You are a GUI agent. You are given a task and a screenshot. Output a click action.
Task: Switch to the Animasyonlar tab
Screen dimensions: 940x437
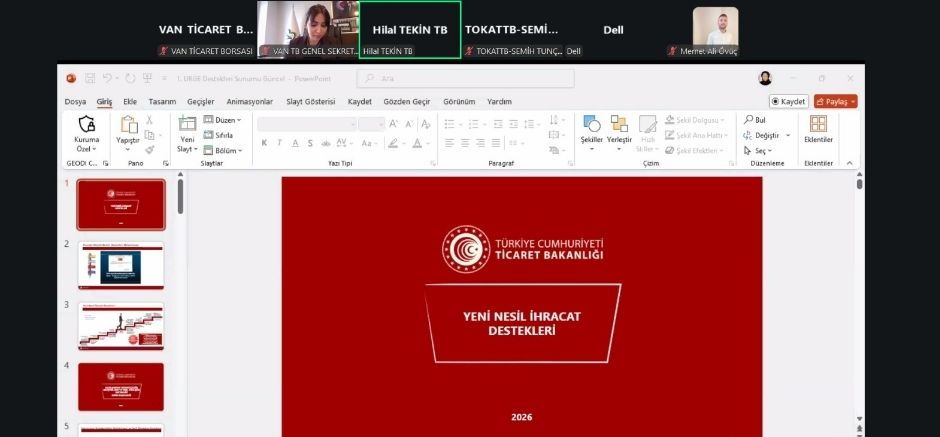point(249,102)
